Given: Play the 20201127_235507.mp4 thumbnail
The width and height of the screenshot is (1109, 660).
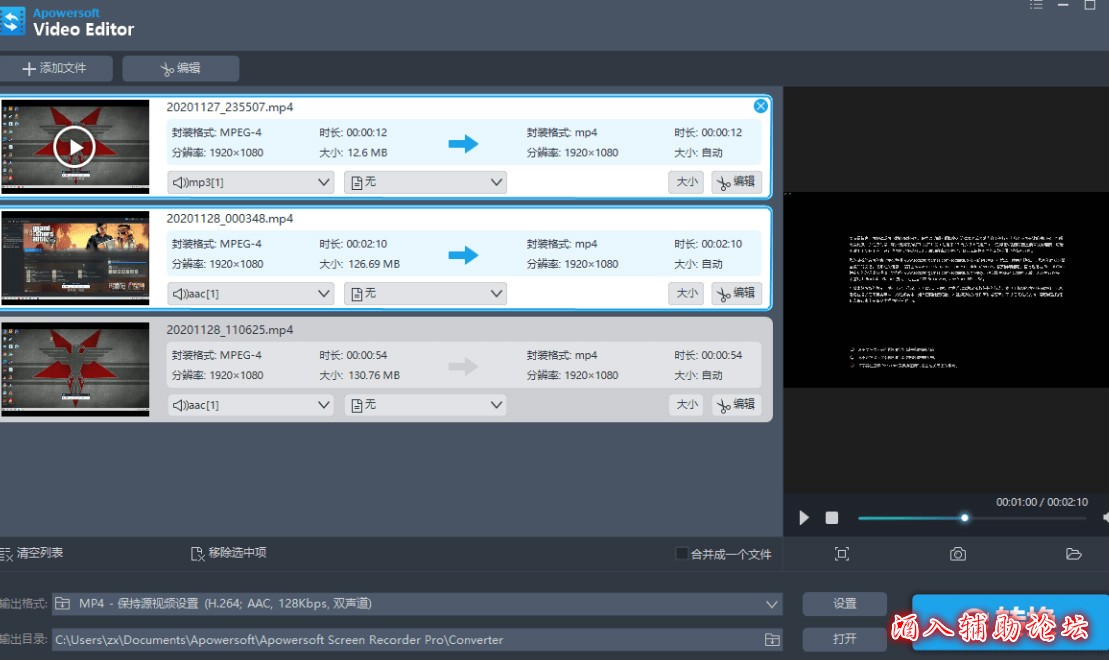Looking at the screenshot, I should tap(74, 147).
